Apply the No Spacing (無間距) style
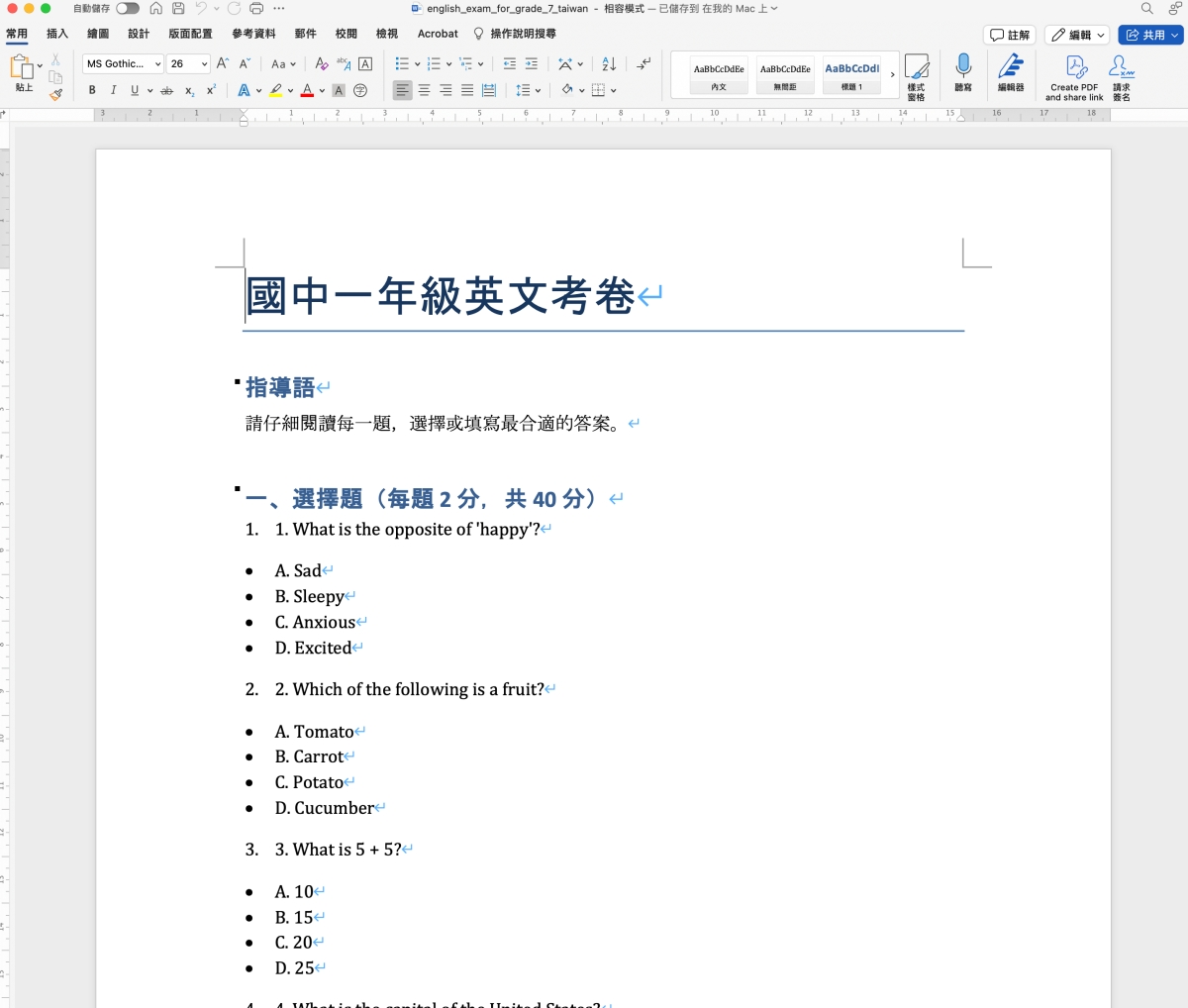The height and width of the screenshot is (1008, 1188). coord(785,74)
